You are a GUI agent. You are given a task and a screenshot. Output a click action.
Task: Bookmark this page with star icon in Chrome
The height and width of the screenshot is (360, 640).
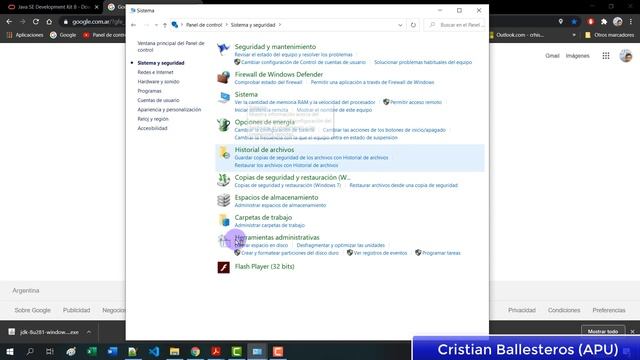tap(574, 22)
